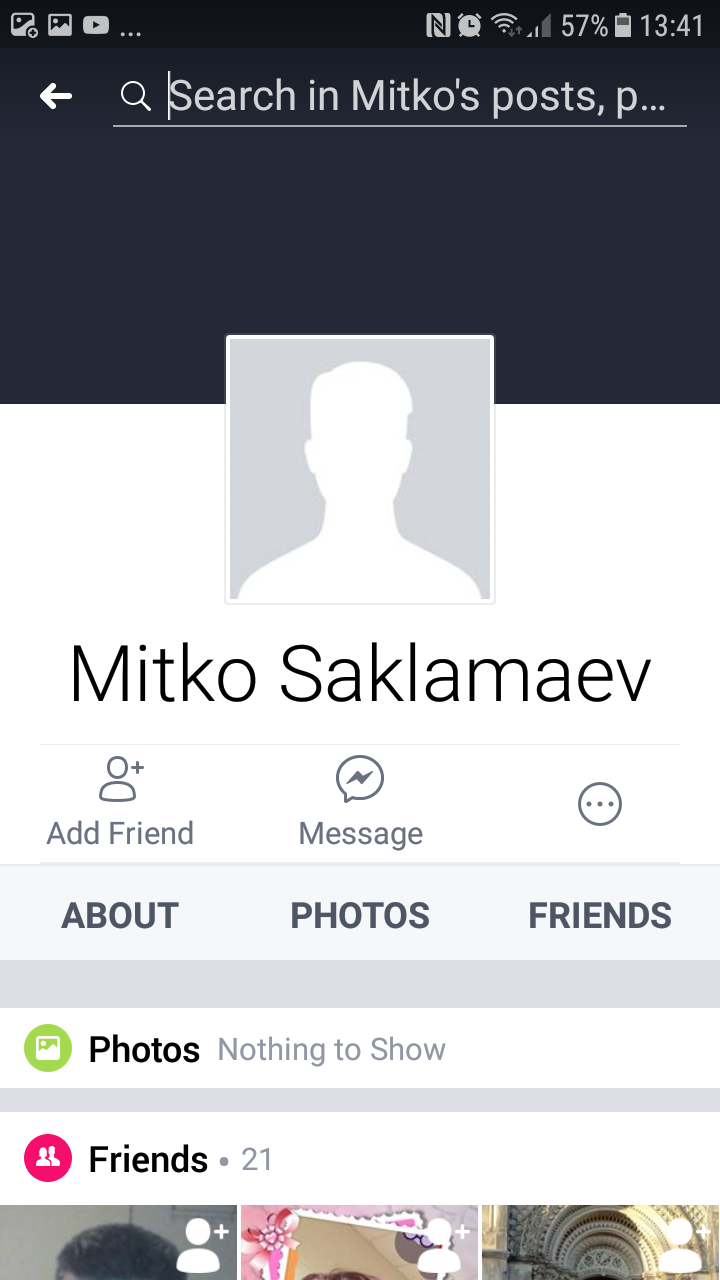Click the Add Friend person icon

click(121, 779)
